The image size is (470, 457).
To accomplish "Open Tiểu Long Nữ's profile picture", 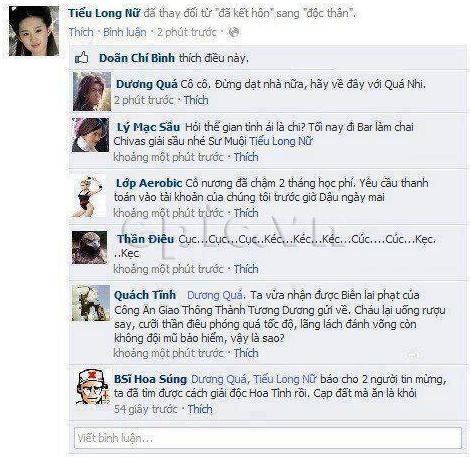I will (34, 31).
